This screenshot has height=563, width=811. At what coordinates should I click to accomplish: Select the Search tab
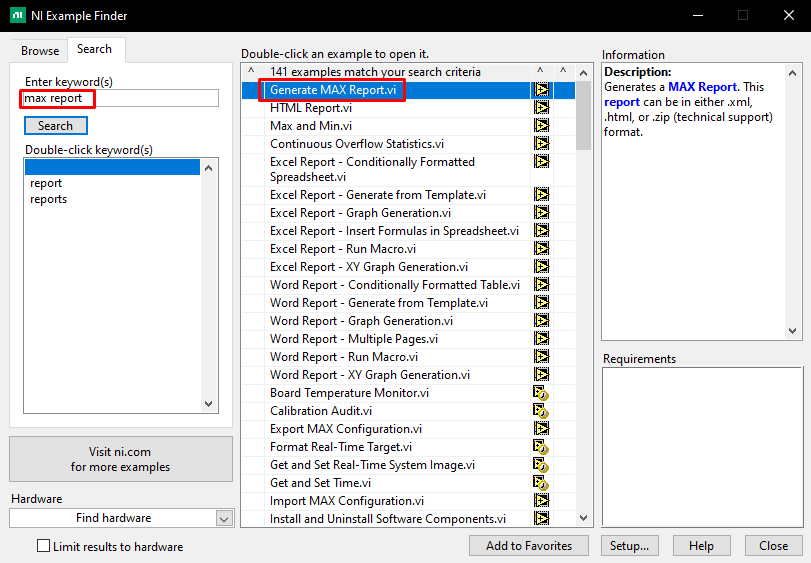pyautogui.click(x=95, y=49)
